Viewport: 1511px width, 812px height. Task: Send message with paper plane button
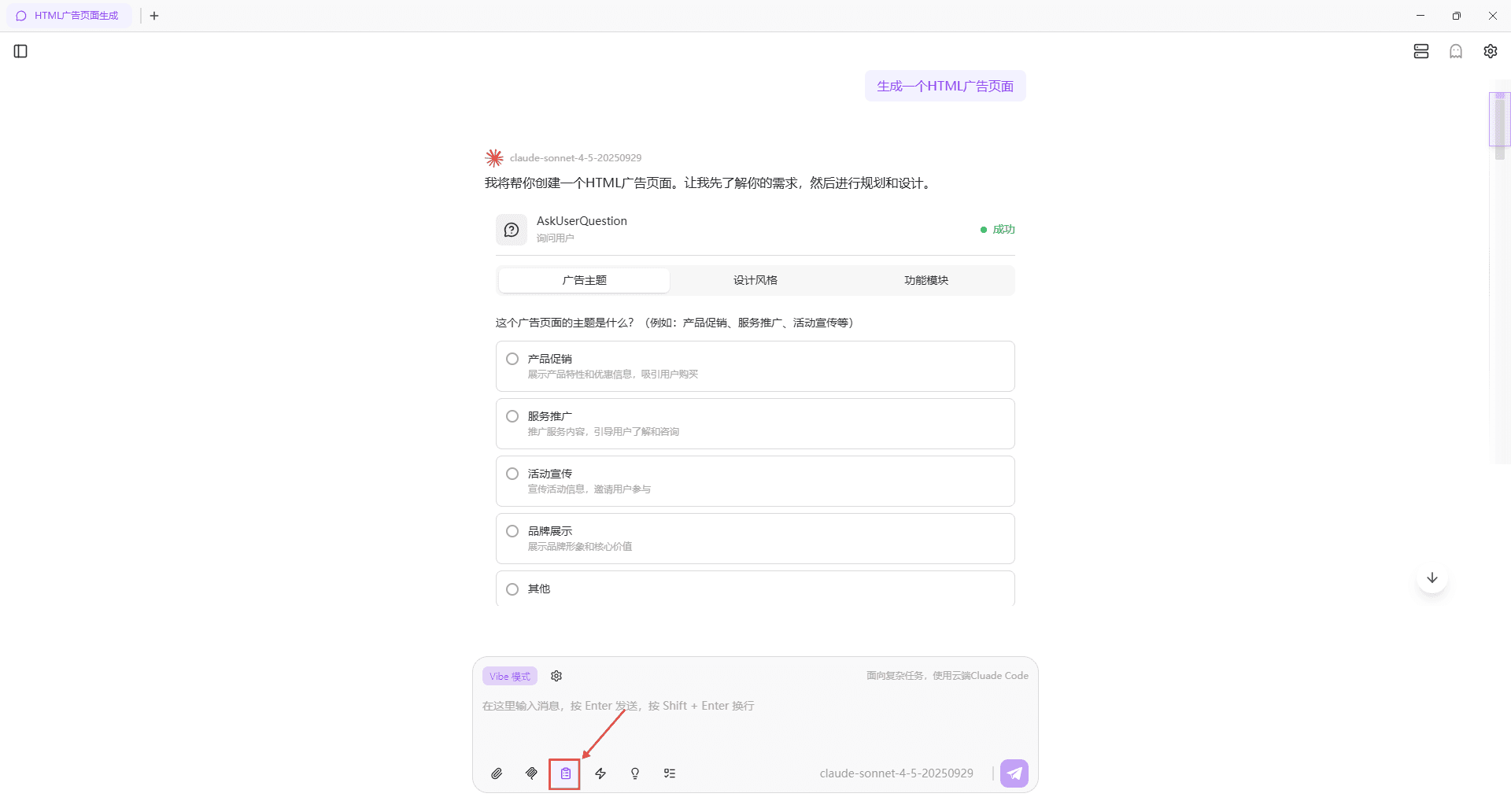pos(1014,773)
